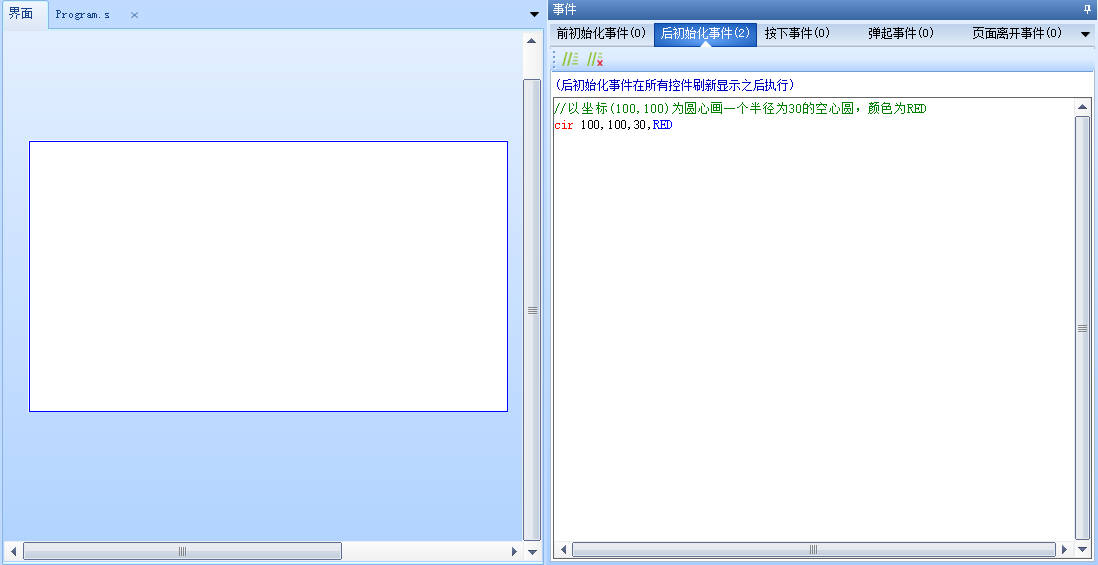Click the code editor vertical scrollbar thumb
Viewport: 1098px width, 565px height.
pos(1082,327)
